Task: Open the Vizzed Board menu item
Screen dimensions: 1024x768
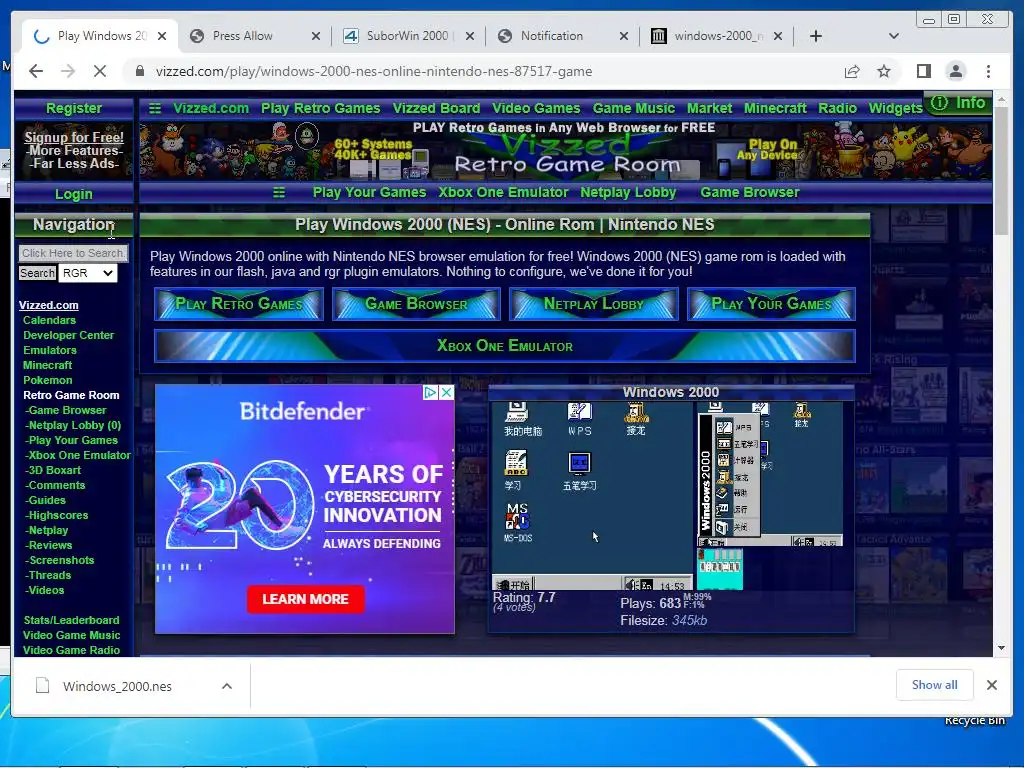Action: pyautogui.click(x=436, y=108)
